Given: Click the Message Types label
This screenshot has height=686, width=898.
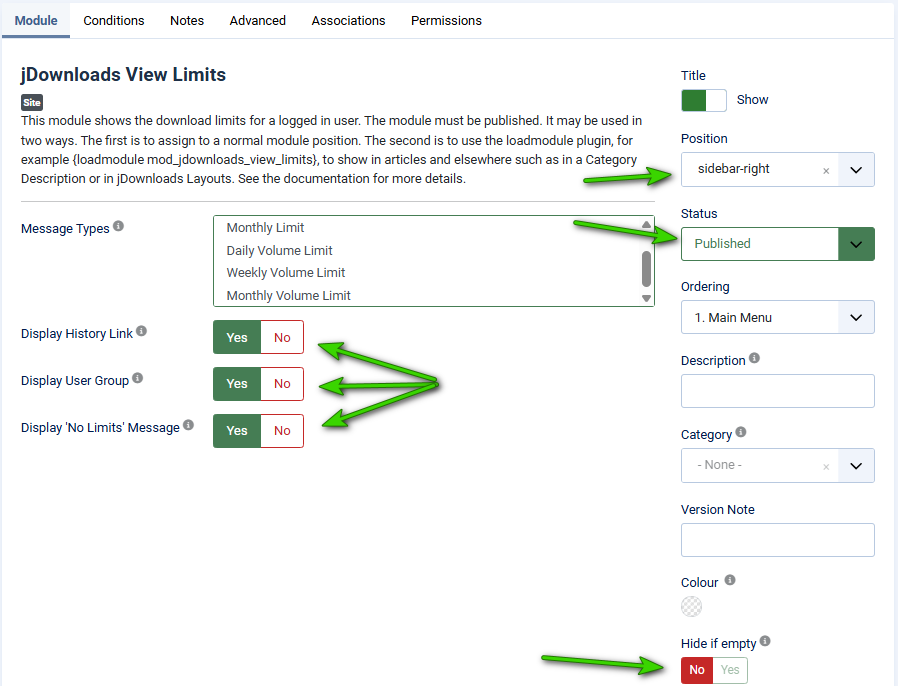Looking at the screenshot, I should click(65, 228).
